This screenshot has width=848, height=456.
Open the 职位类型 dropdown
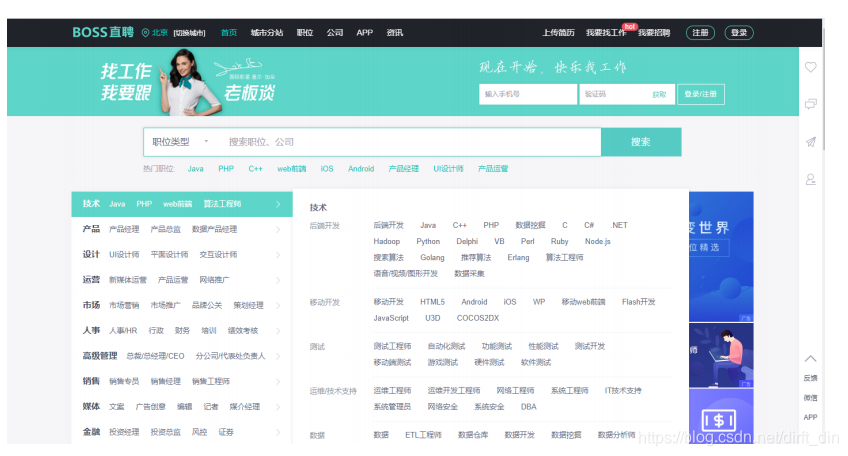click(180, 142)
